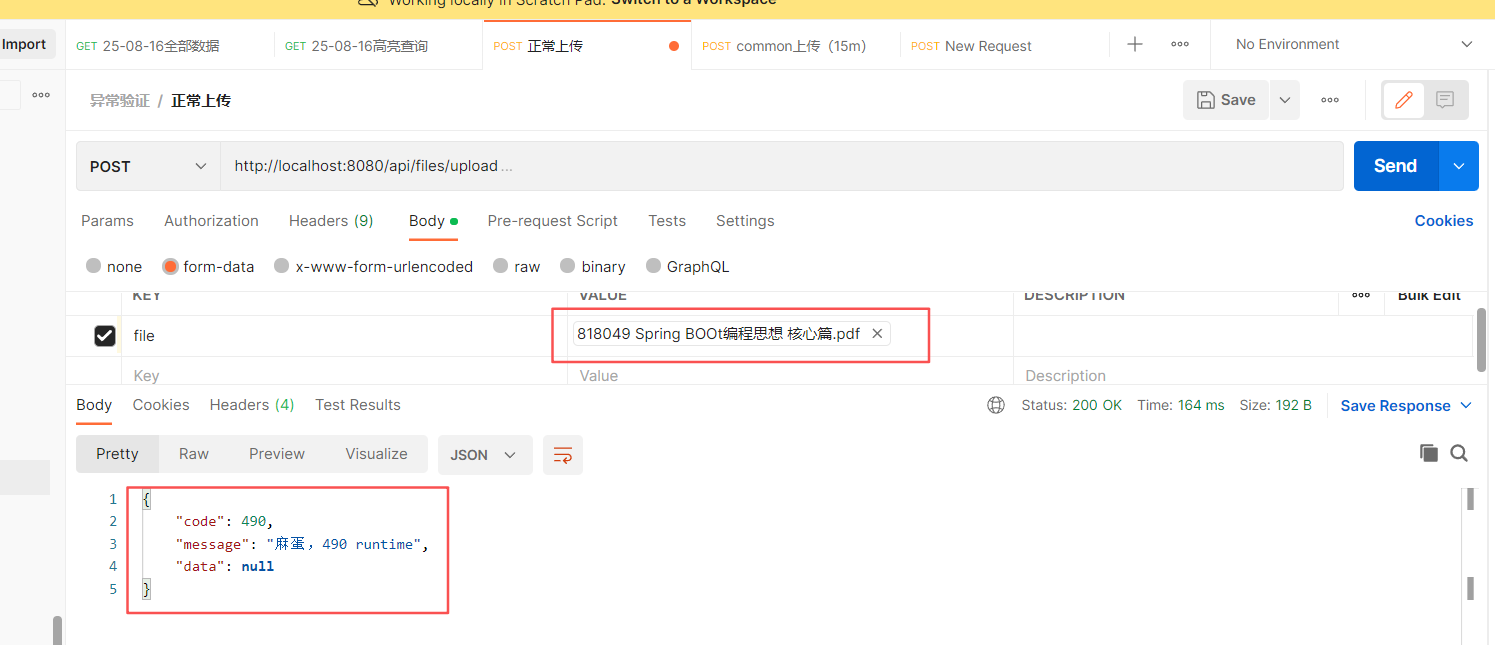Screen dimensions: 1495x645
Task: Select the form-data radio button
Action: (x=170, y=266)
